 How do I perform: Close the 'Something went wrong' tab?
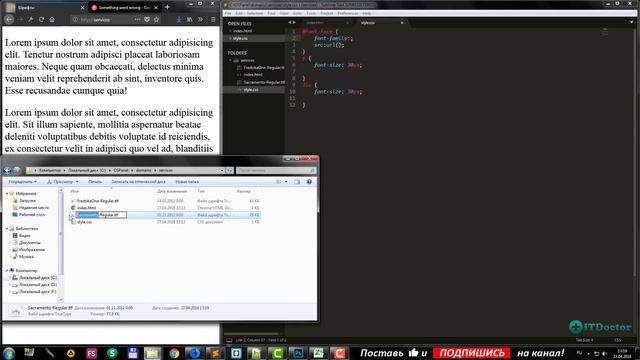pos(156,7)
